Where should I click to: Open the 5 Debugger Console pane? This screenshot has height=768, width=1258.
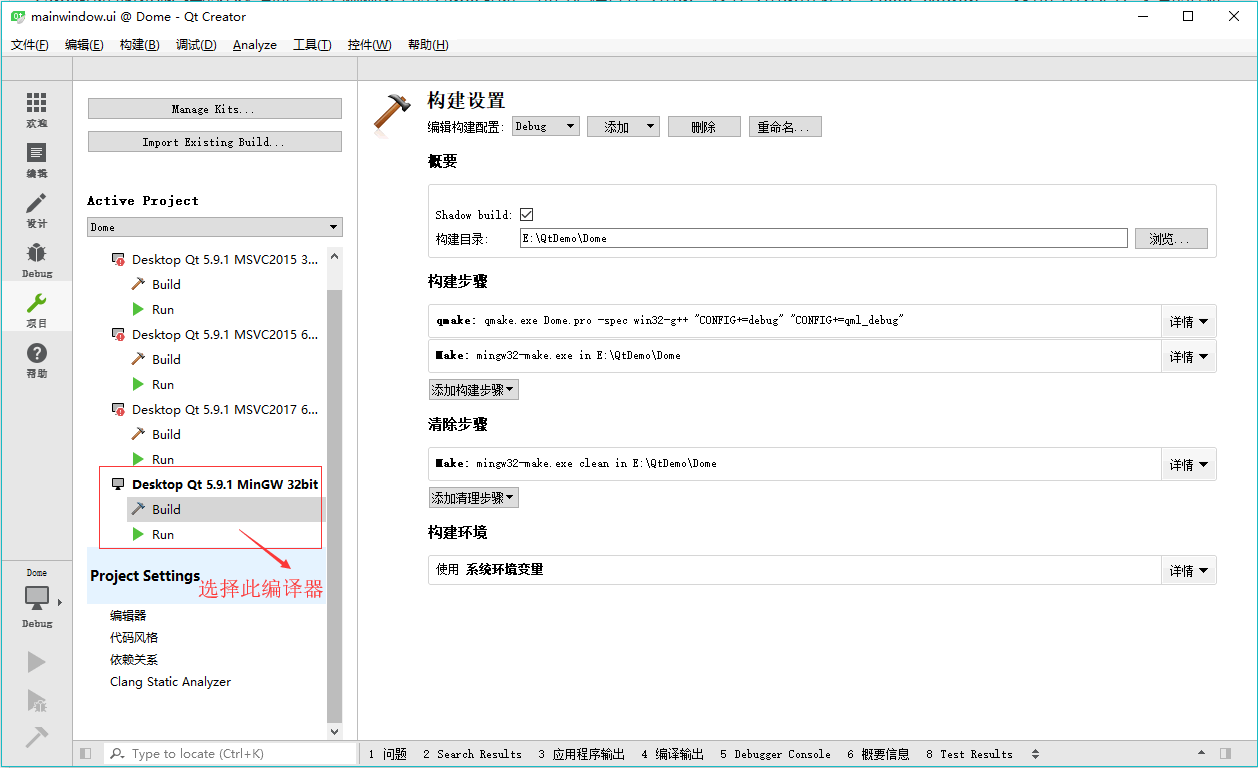(x=775, y=754)
